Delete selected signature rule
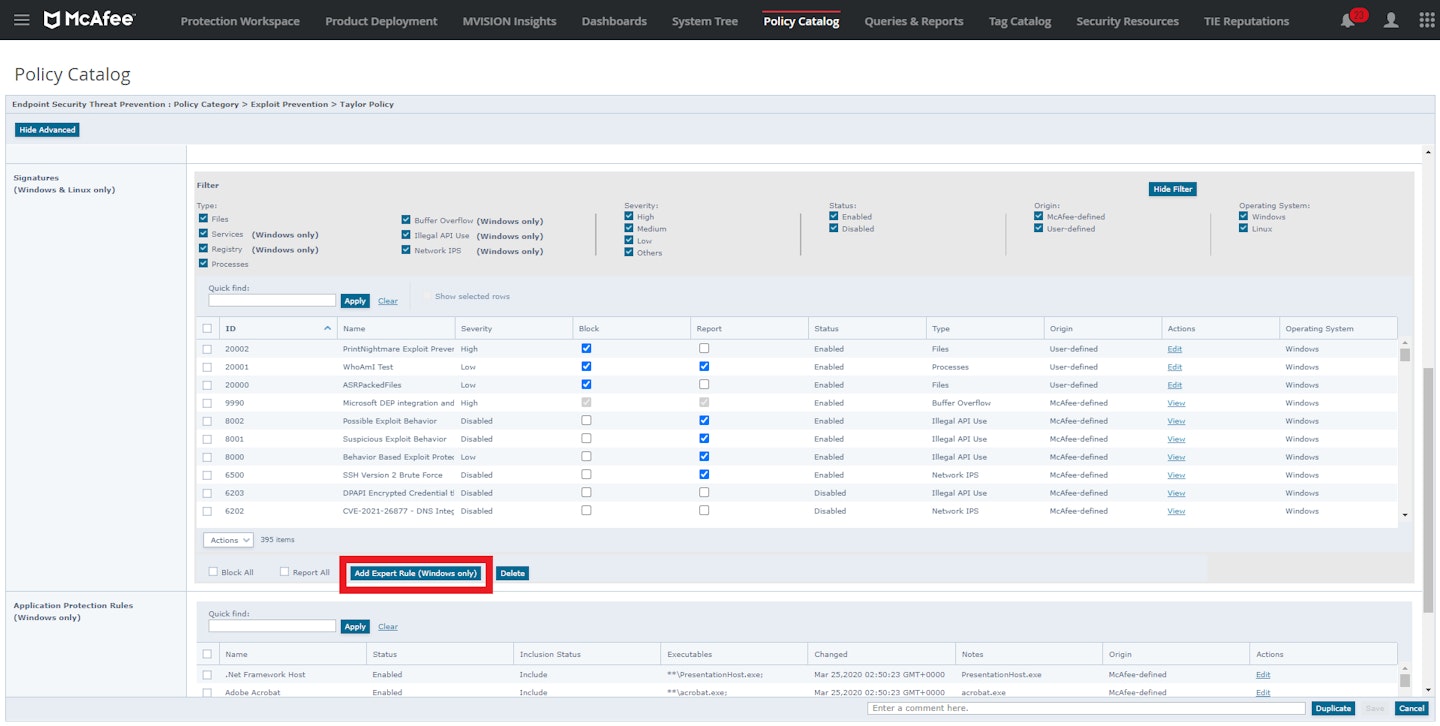Viewport: 1440px width, 726px height. pyautogui.click(x=512, y=573)
